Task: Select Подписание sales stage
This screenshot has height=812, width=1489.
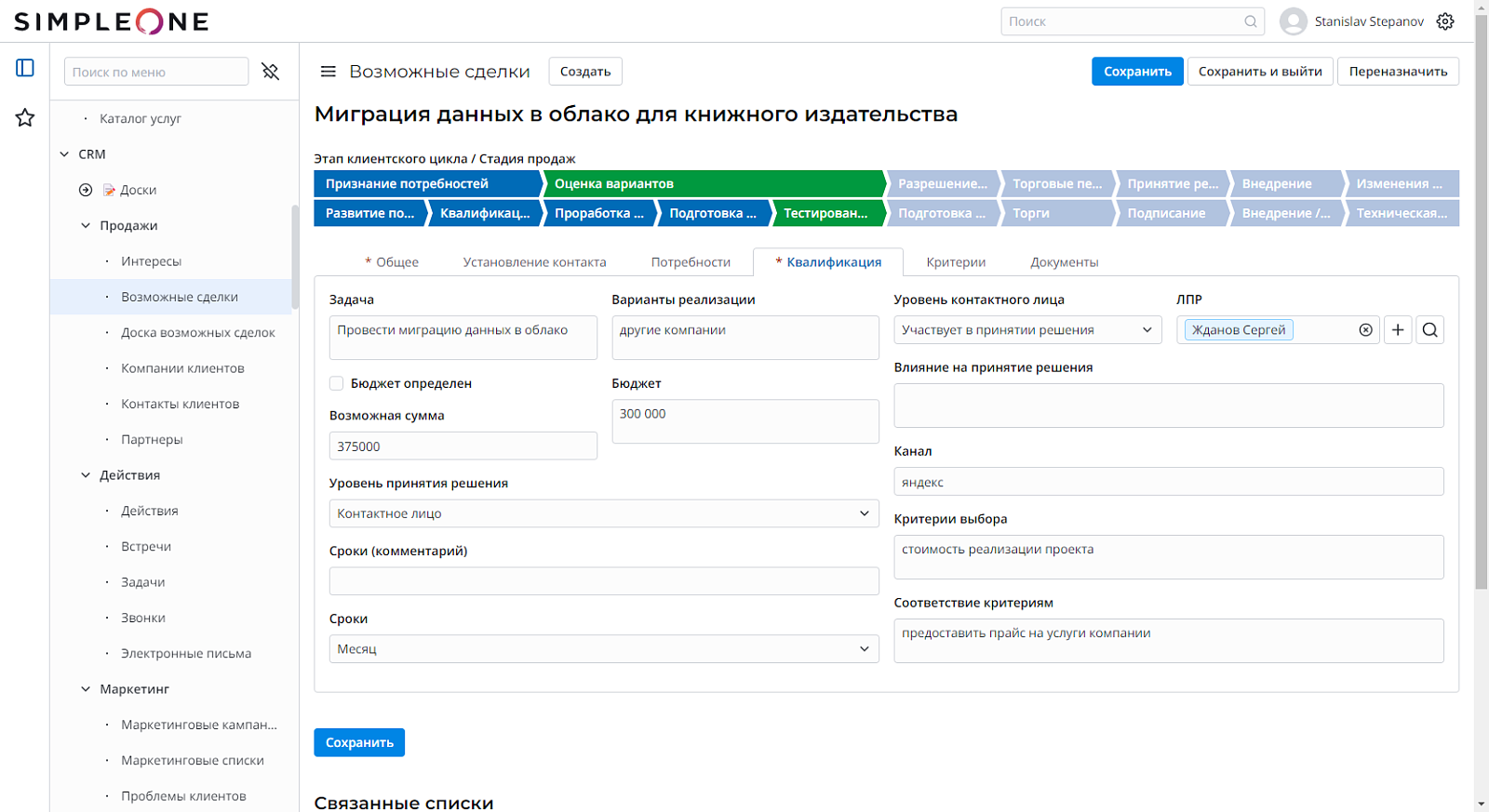Action: tap(1173, 213)
